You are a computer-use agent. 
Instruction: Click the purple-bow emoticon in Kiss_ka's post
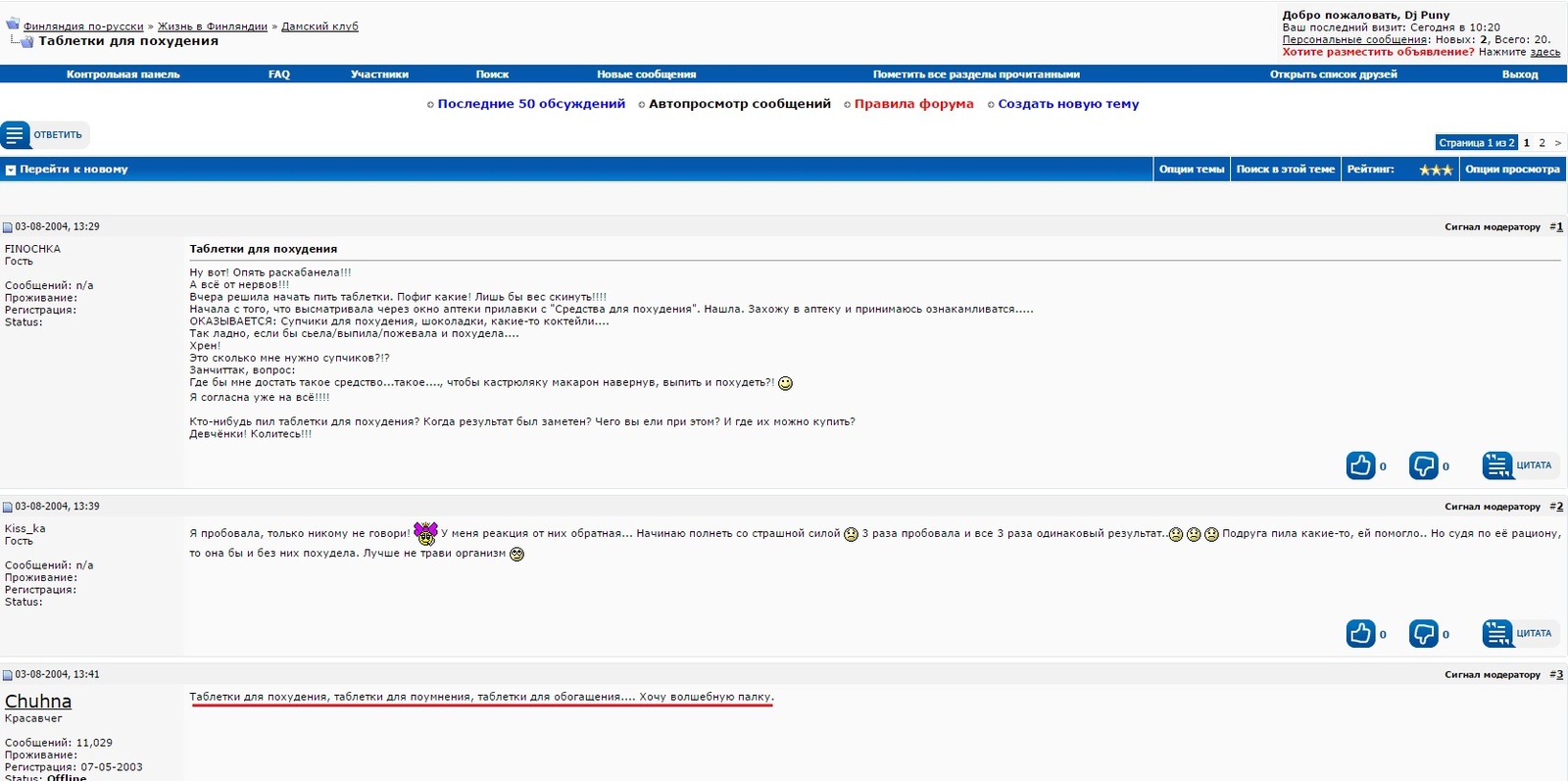click(x=425, y=533)
